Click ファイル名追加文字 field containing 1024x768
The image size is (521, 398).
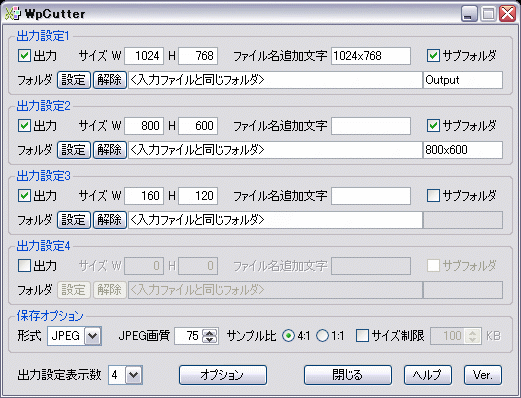click(371, 56)
